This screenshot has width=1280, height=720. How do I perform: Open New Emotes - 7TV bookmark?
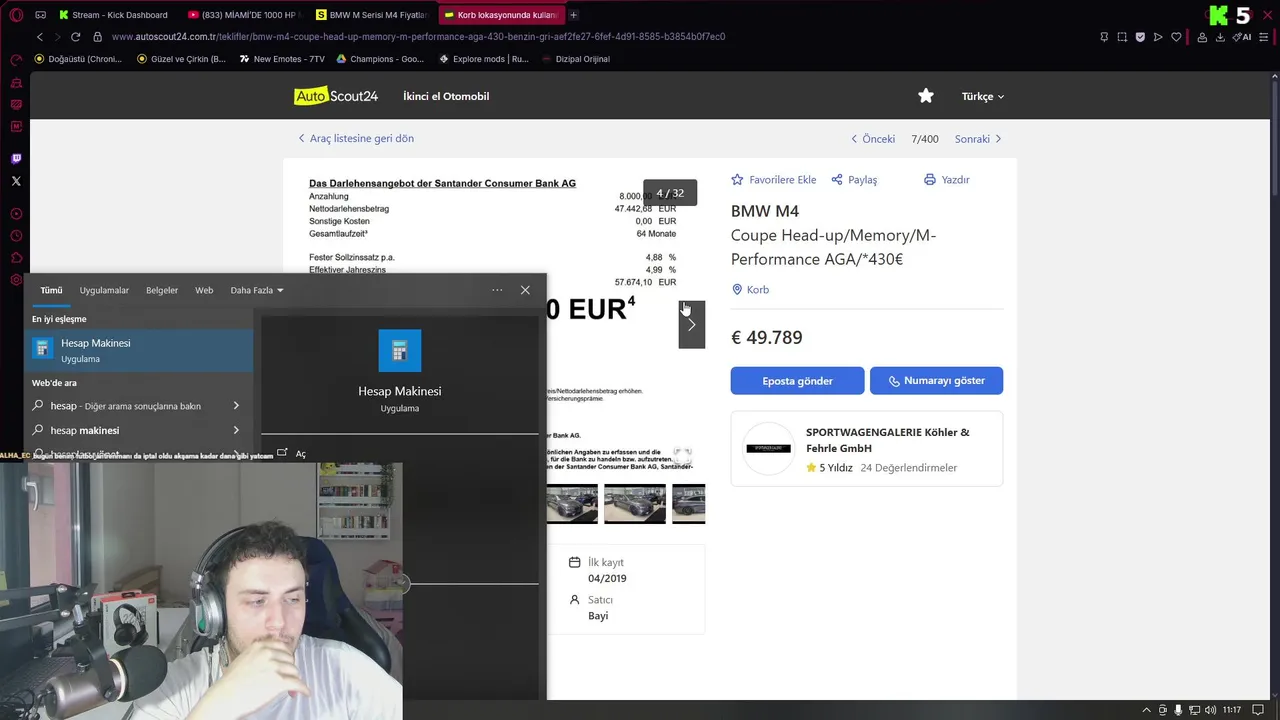click(x=282, y=59)
